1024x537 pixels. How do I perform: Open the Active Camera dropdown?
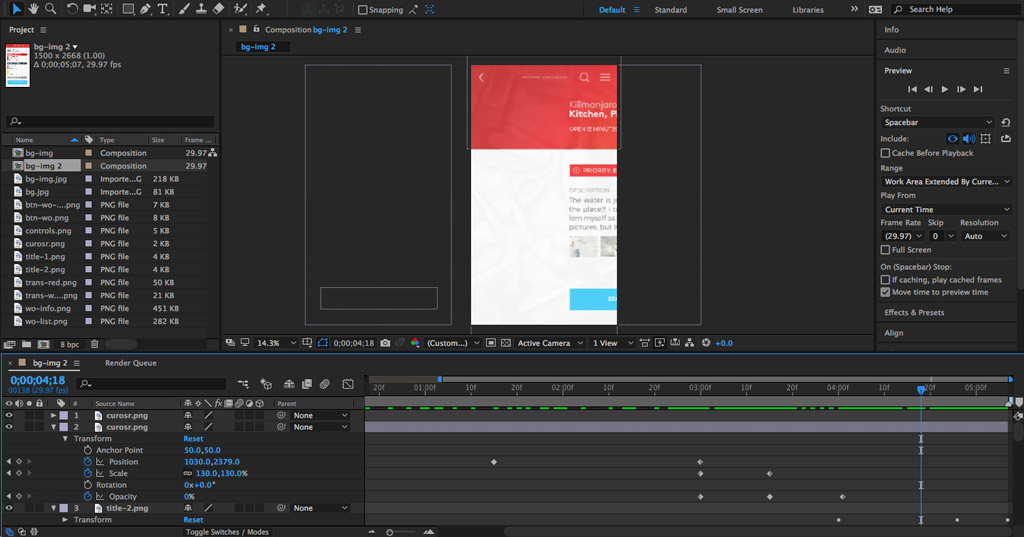point(550,343)
